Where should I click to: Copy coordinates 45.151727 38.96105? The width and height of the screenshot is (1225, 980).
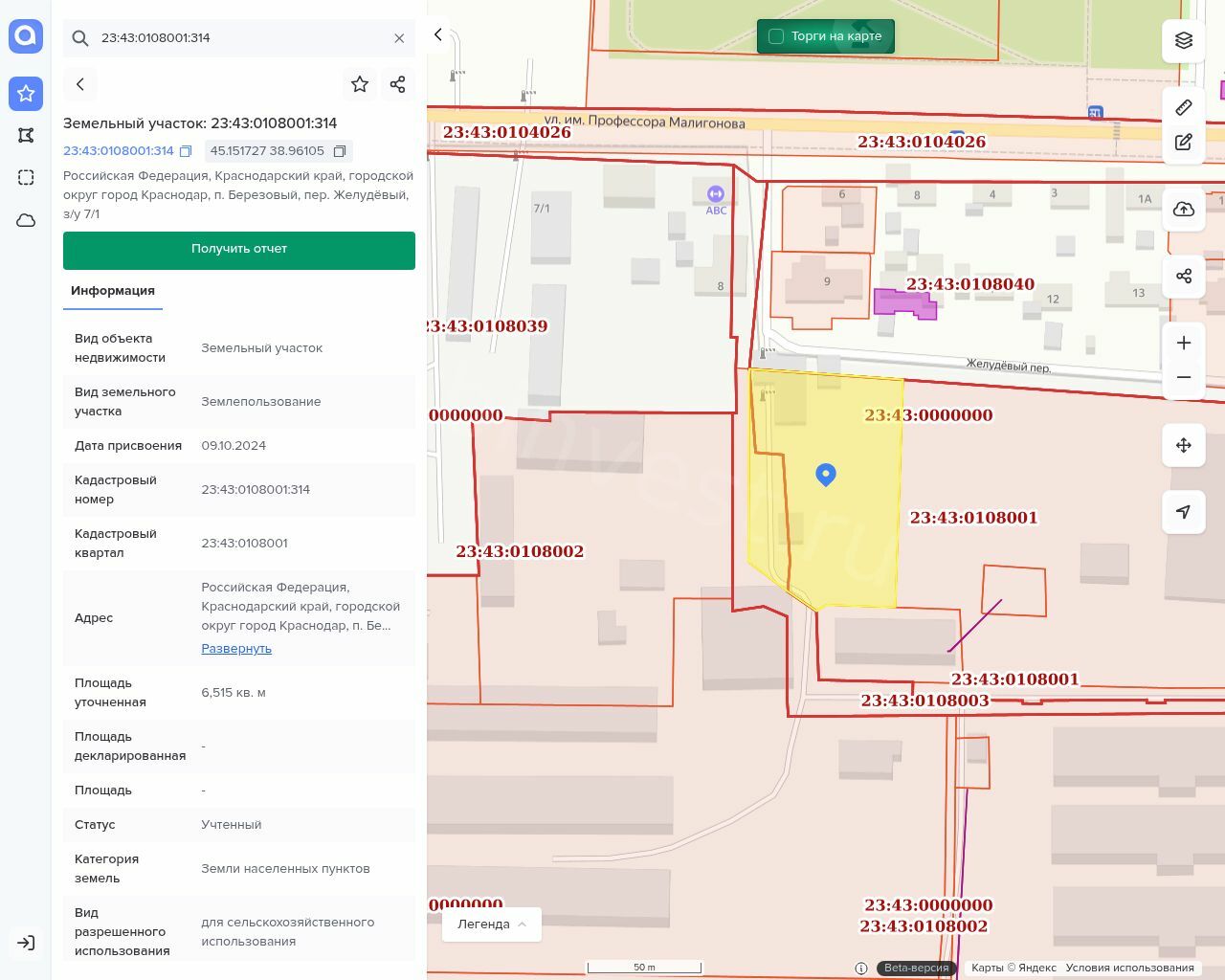pyautogui.click(x=340, y=151)
